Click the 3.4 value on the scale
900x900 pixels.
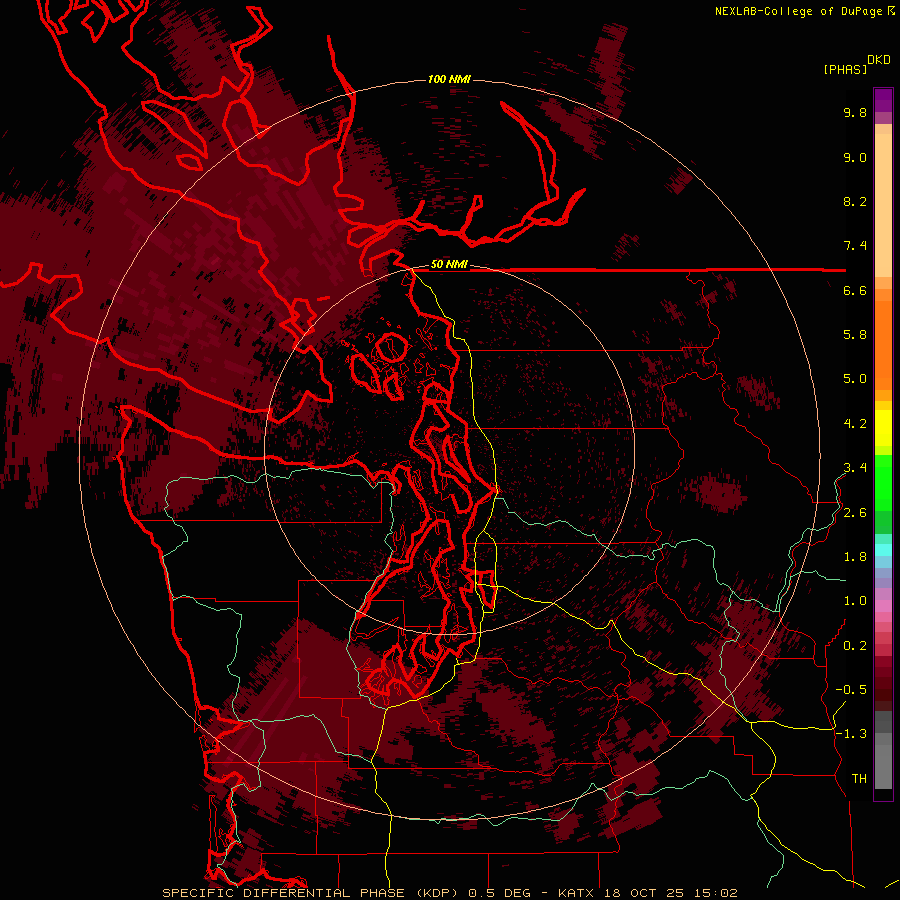coord(855,468)
